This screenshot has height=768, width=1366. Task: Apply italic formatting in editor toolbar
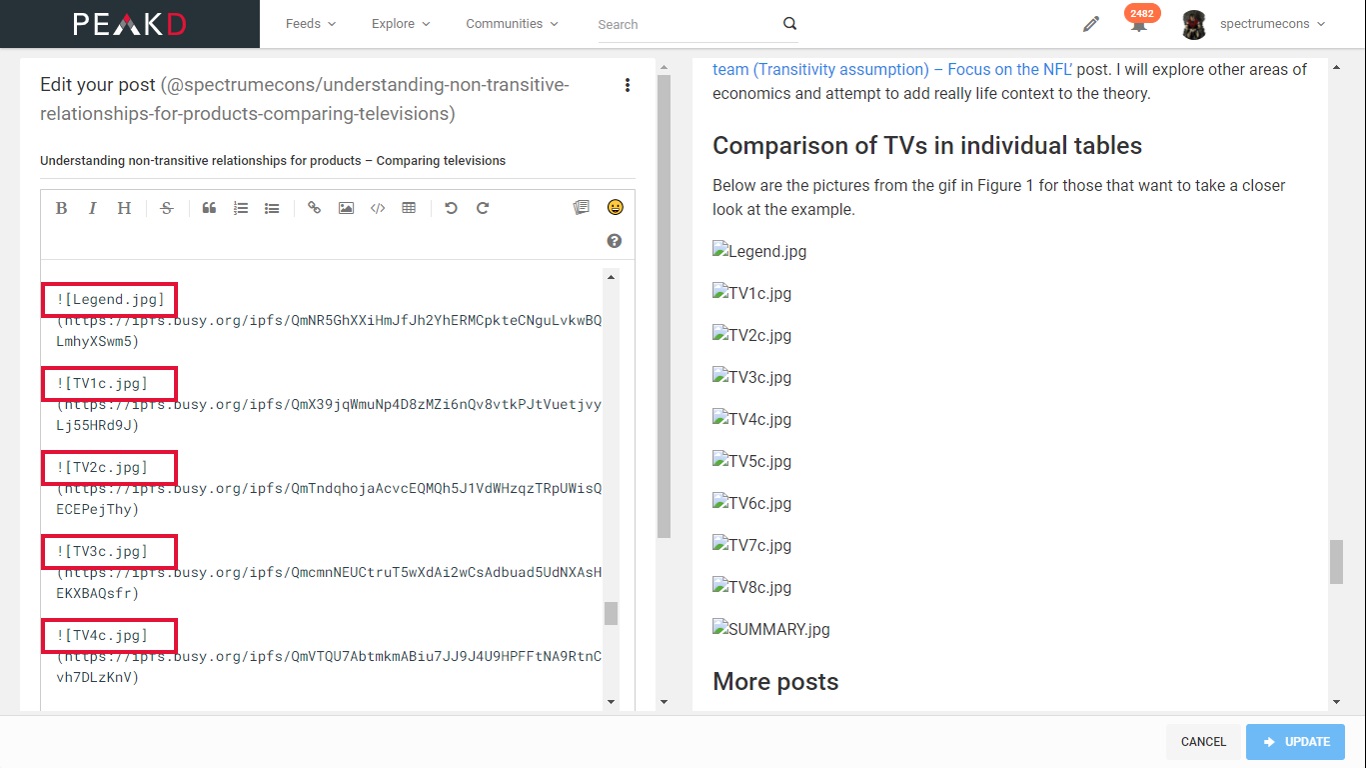pyautogui.click(x=92, y=208)
